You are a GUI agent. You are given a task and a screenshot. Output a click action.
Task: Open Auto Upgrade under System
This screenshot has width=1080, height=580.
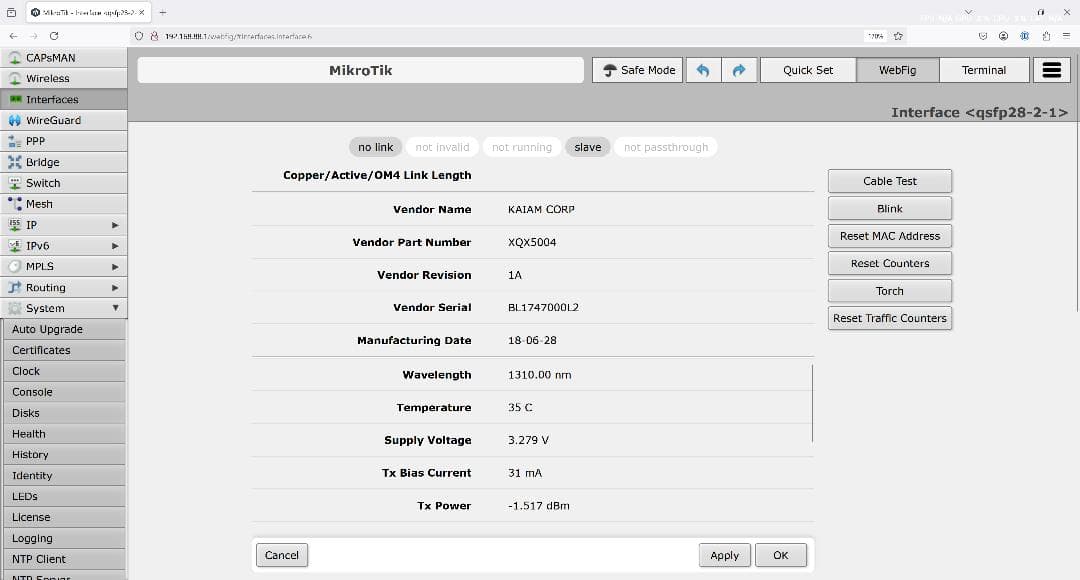pyautogui.click(x=64, y=329)
